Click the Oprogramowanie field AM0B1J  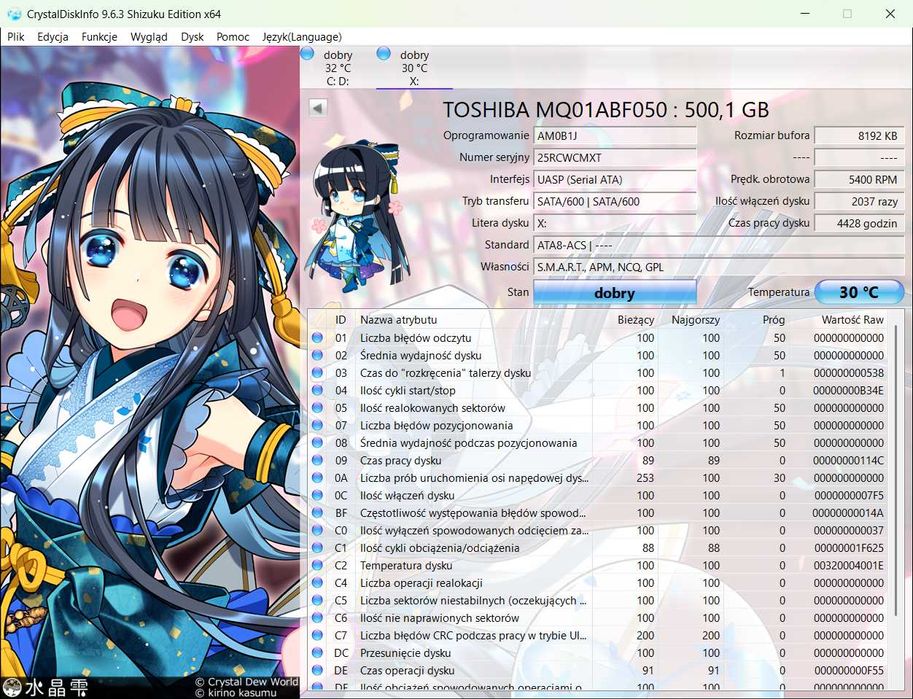pos(615,136)
